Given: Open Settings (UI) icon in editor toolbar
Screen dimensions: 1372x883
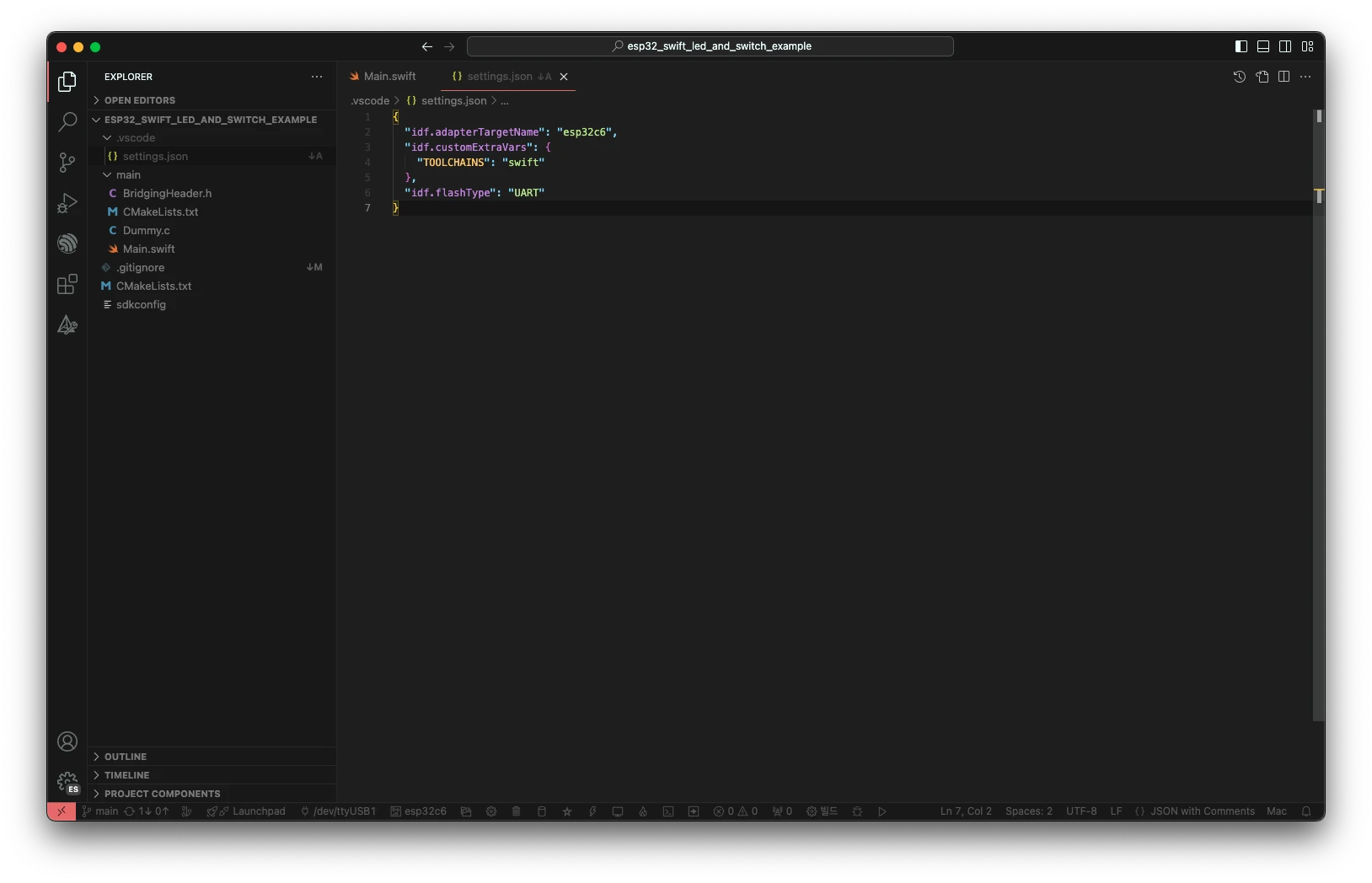Looking at the screenshot, I should coord(1262,77).
